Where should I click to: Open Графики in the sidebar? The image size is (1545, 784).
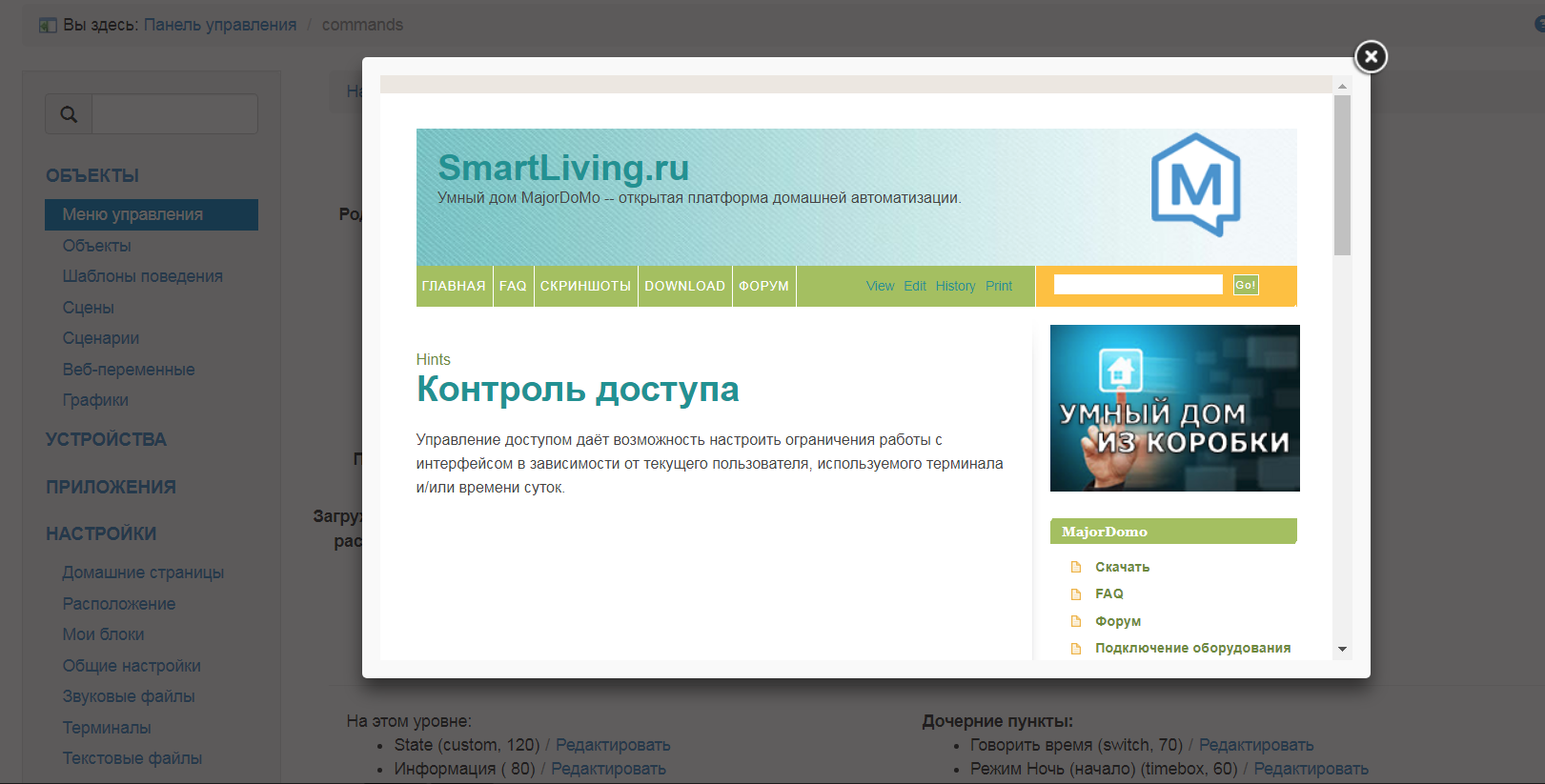tap(95, 400)
